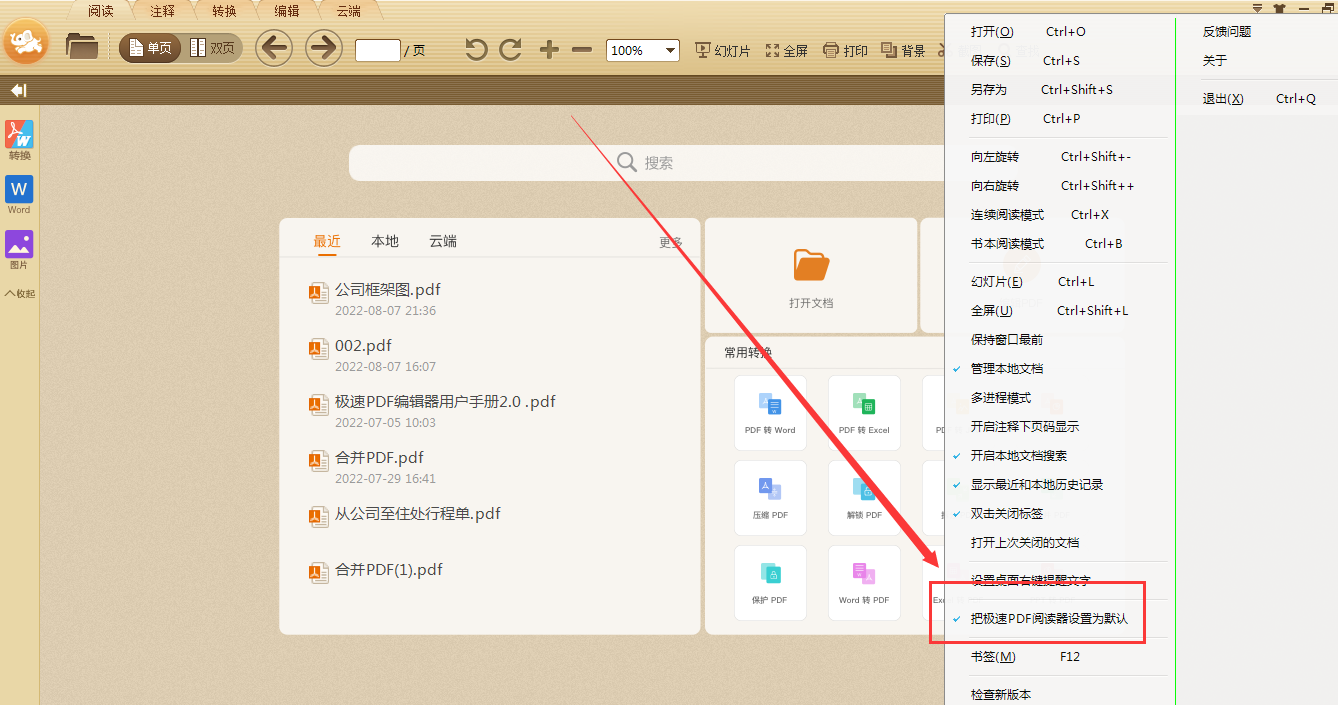Open recent file 从公司至住处行程单.pdf
Image resolution: width=1338 pixels, height=705 pixels.
(x=418, y=514)
